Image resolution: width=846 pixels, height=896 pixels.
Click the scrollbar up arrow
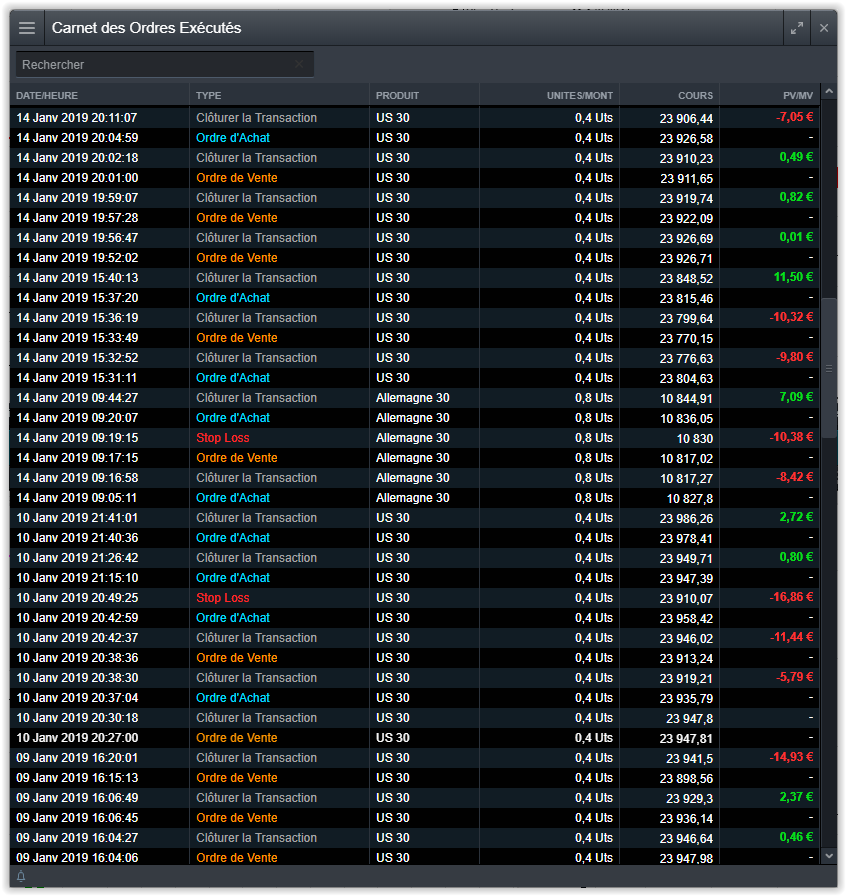829,91
